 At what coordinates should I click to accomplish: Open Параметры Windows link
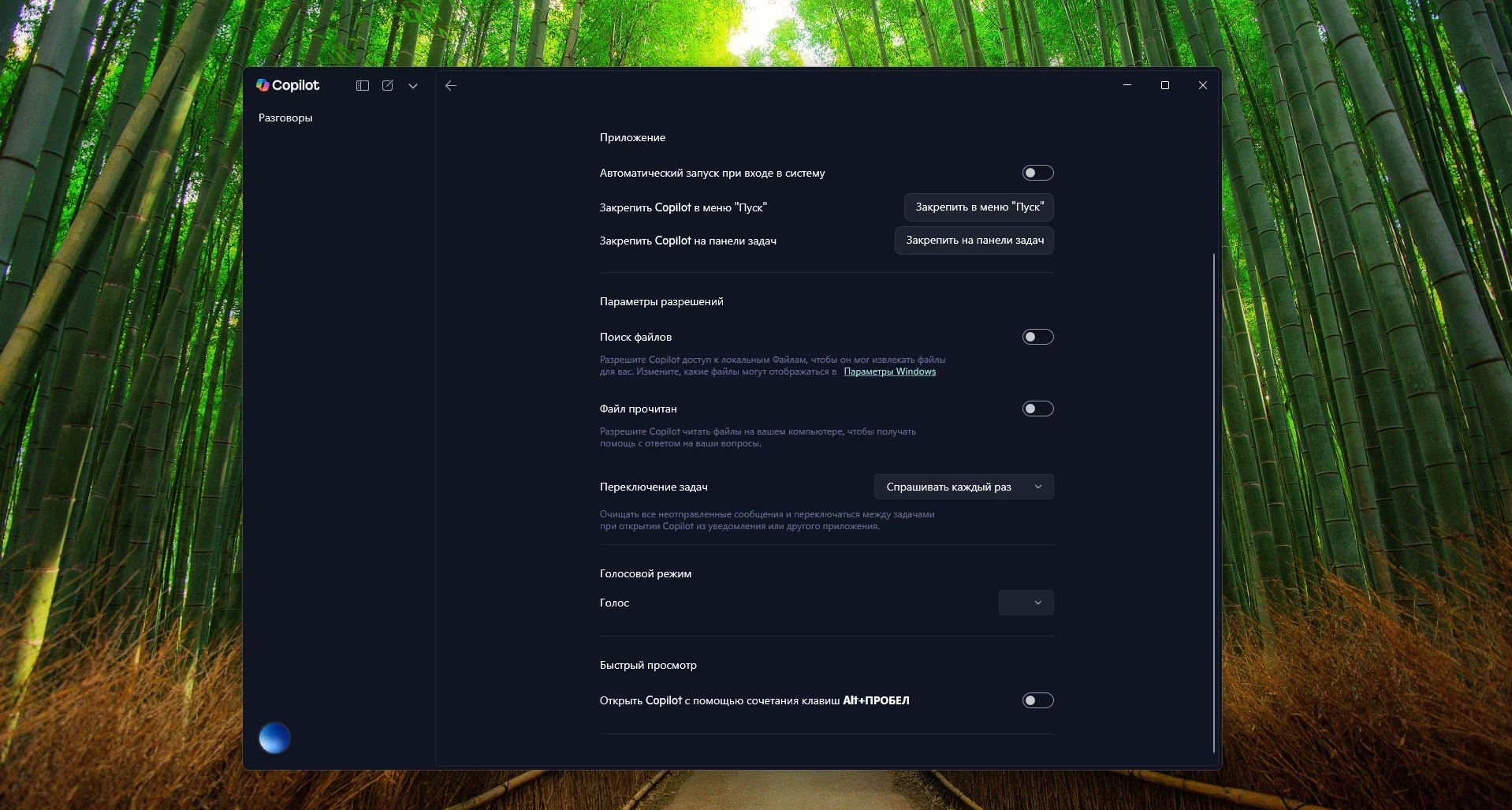click(890, 371)
